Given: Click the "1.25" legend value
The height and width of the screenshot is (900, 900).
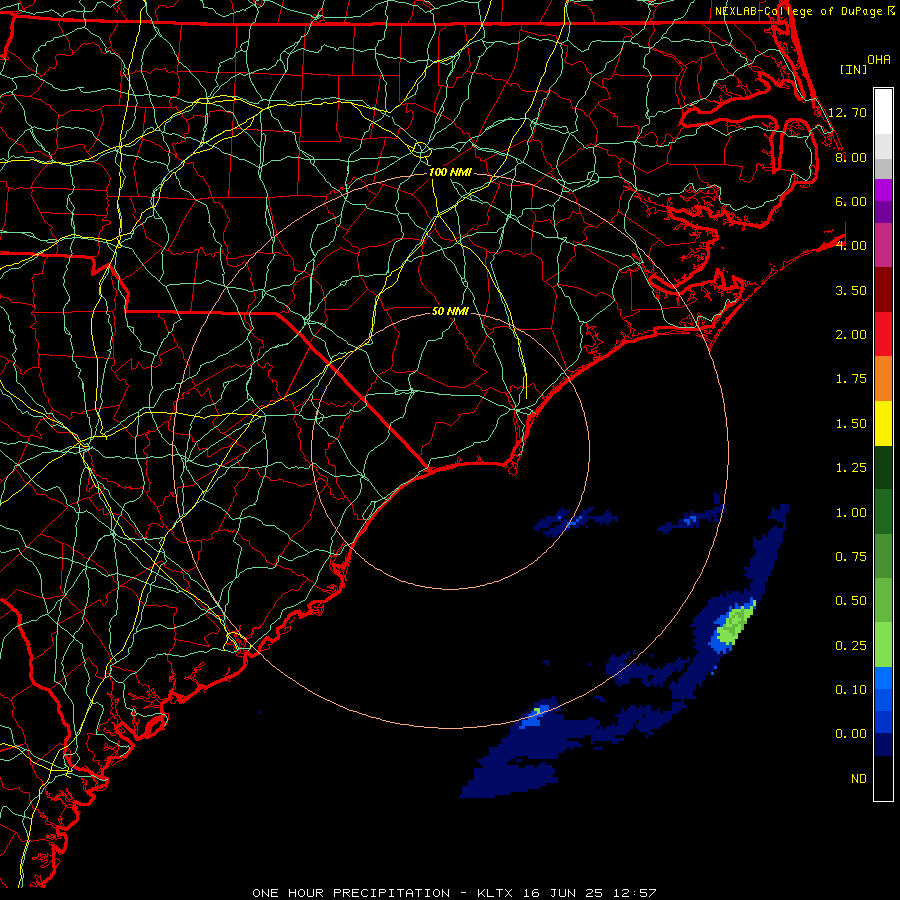Looking at the screenshot, I should click(851, 468).
